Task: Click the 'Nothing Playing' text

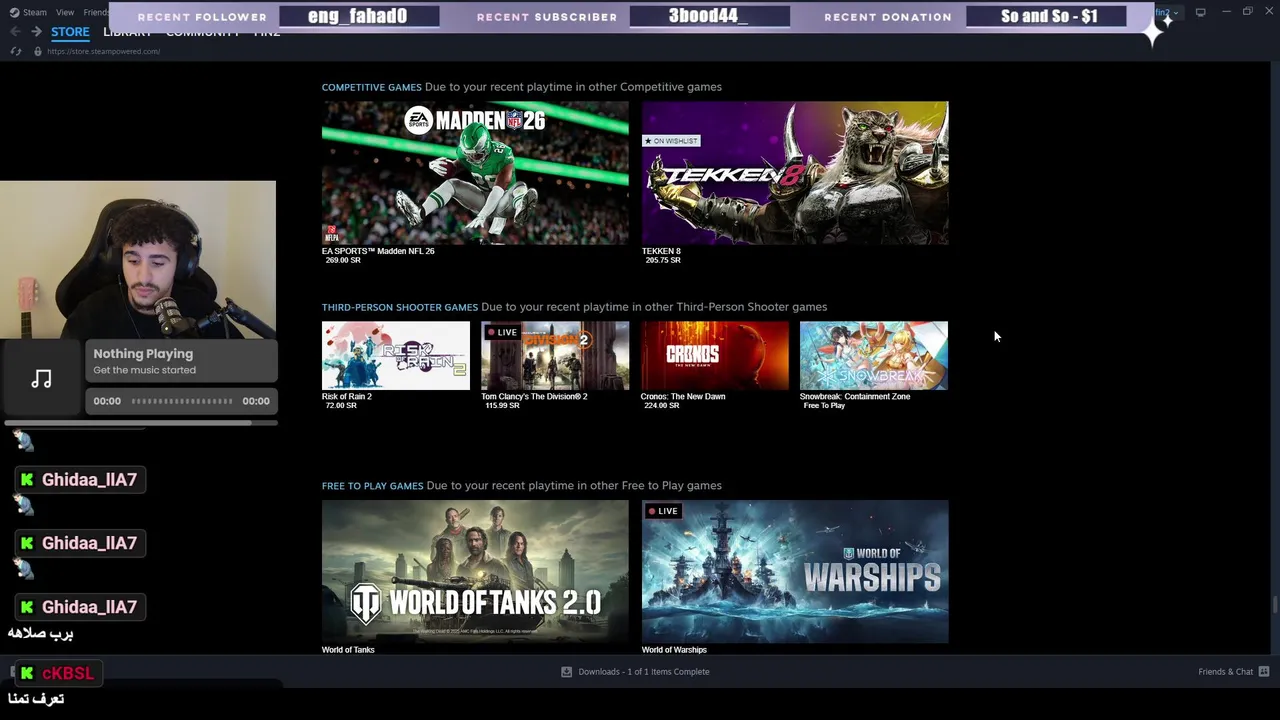Action: pos(143,354)
